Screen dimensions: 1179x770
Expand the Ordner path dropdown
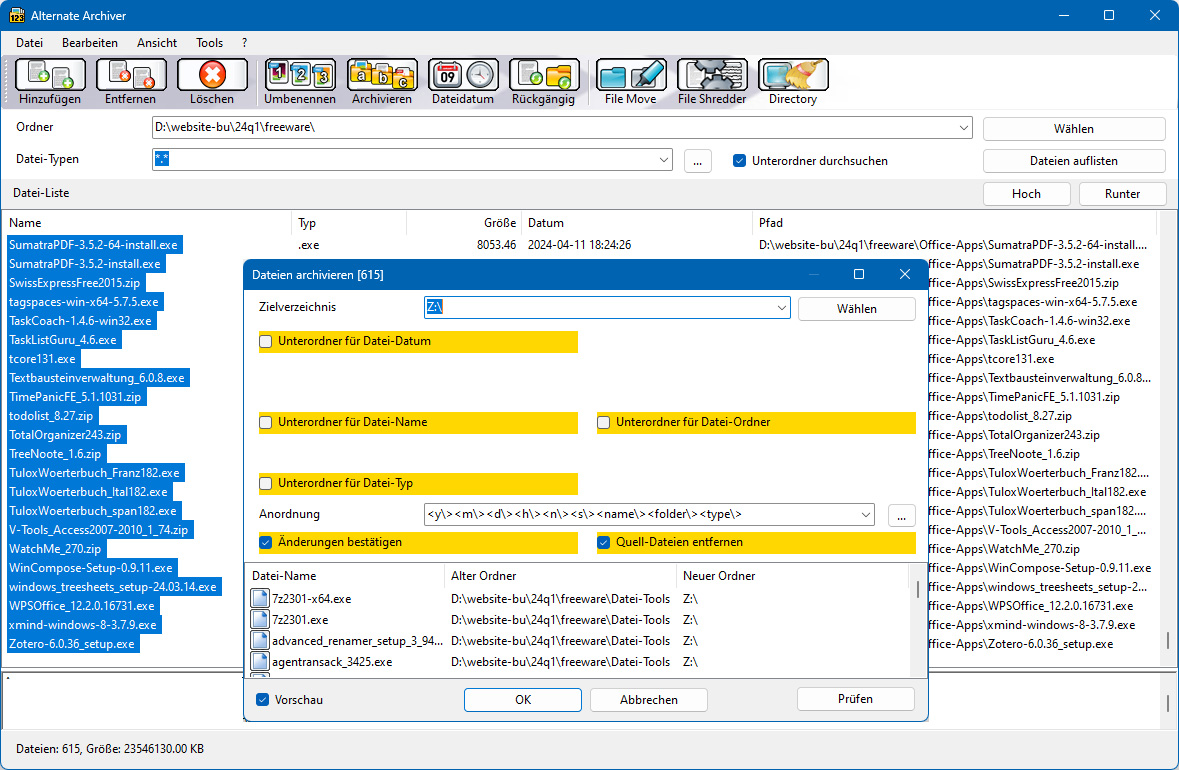pos(963,128)
